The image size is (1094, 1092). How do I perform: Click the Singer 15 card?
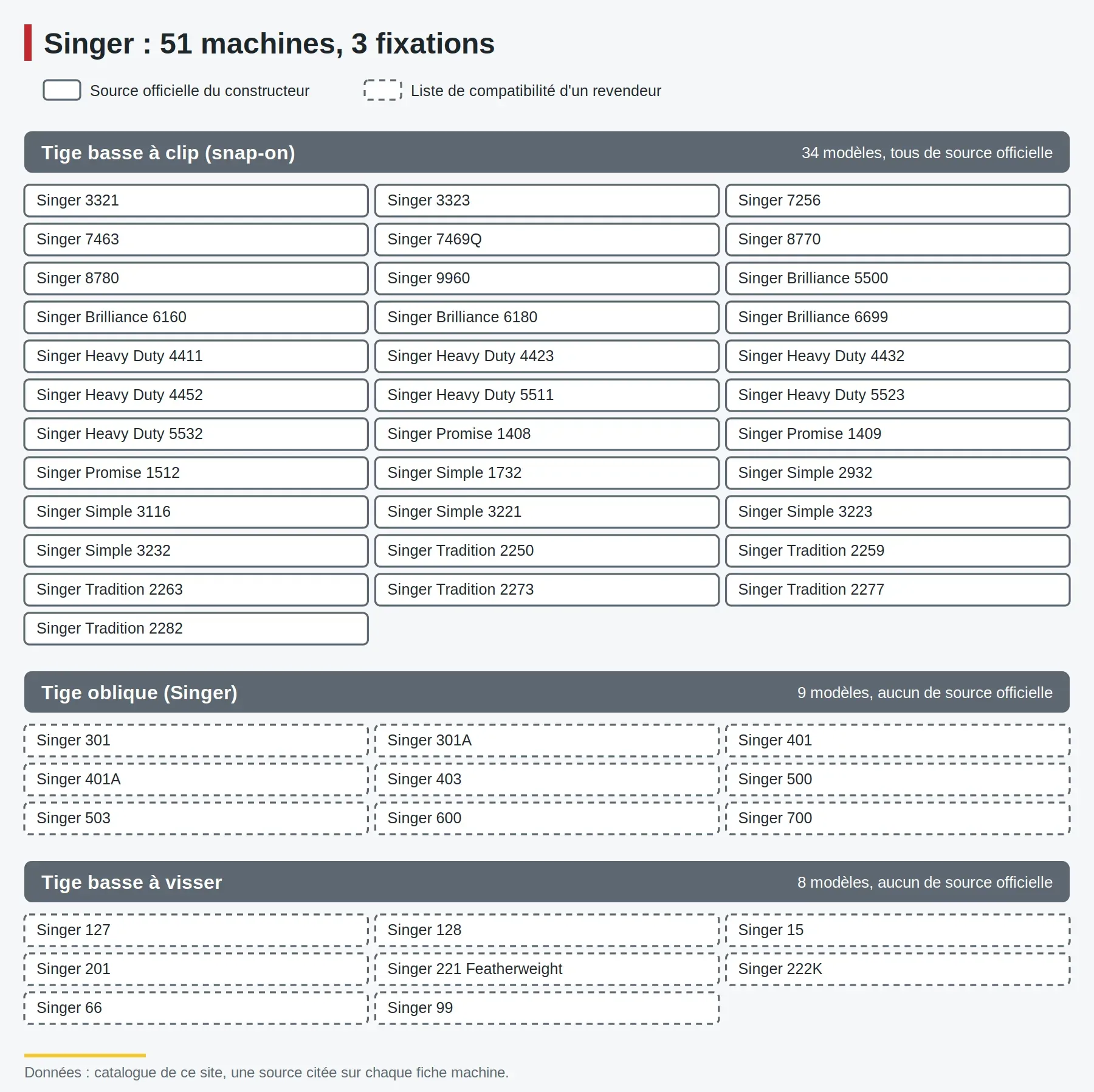[898, 930]
